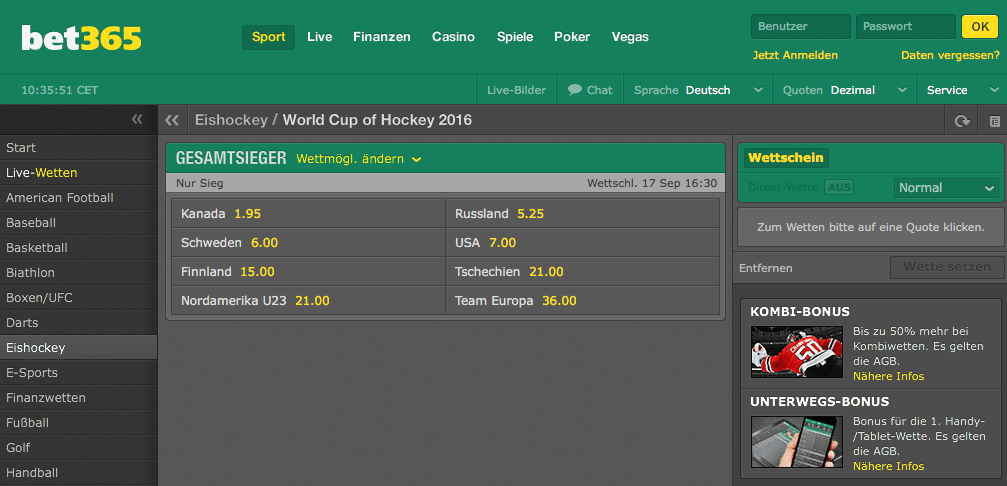Select Tschechien odds 21.00
The width and height of the screenshot is (1007, 486).
582,272
